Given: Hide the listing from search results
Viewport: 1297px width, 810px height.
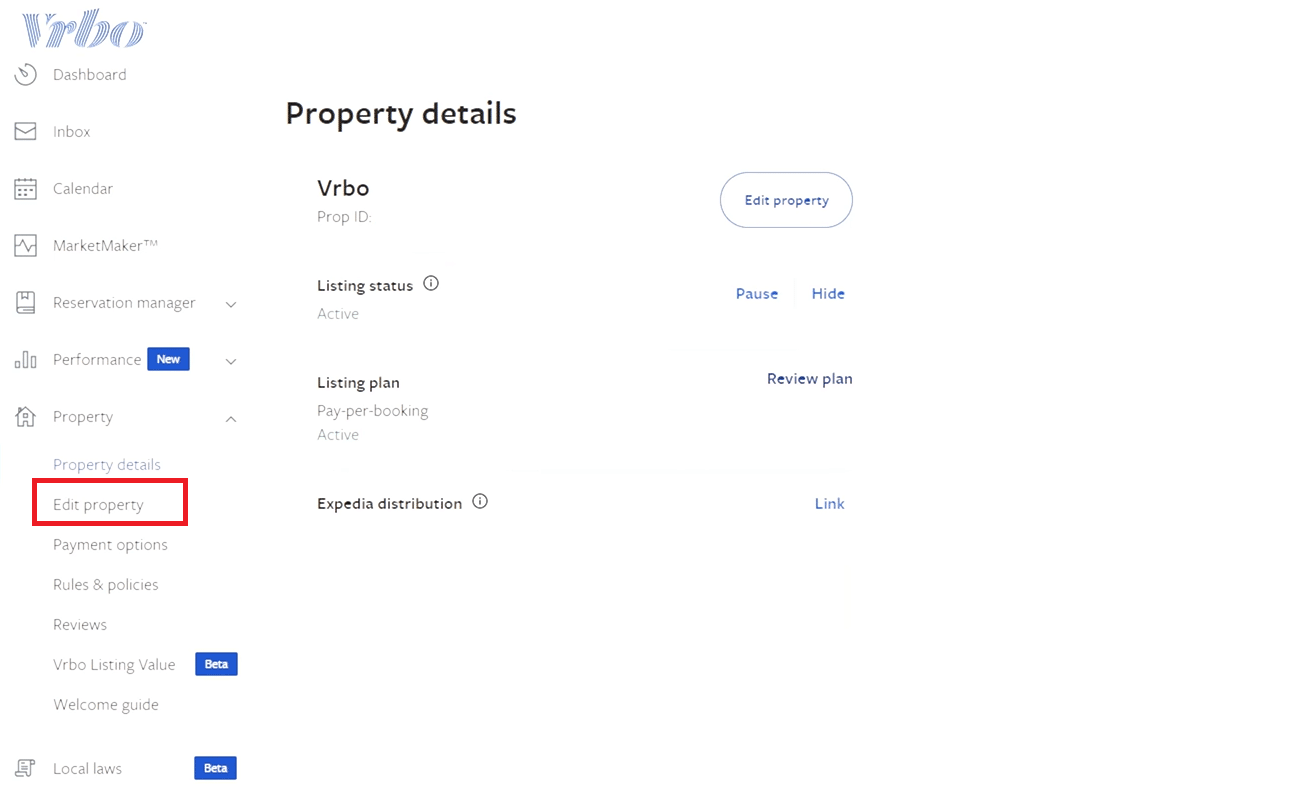Looking at the screenshot, I should click(x=828, y=293).
